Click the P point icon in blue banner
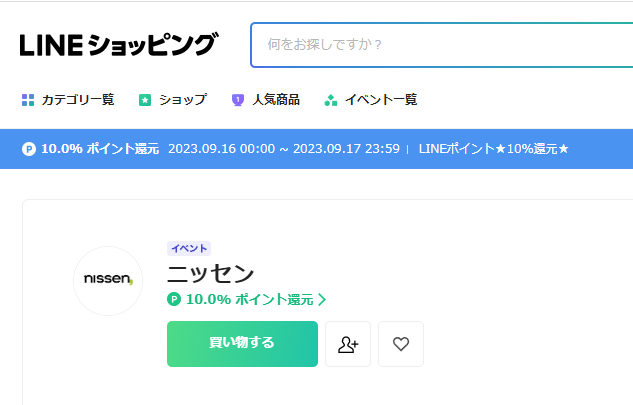The image size is (633, 405). (x=29, y=149)
